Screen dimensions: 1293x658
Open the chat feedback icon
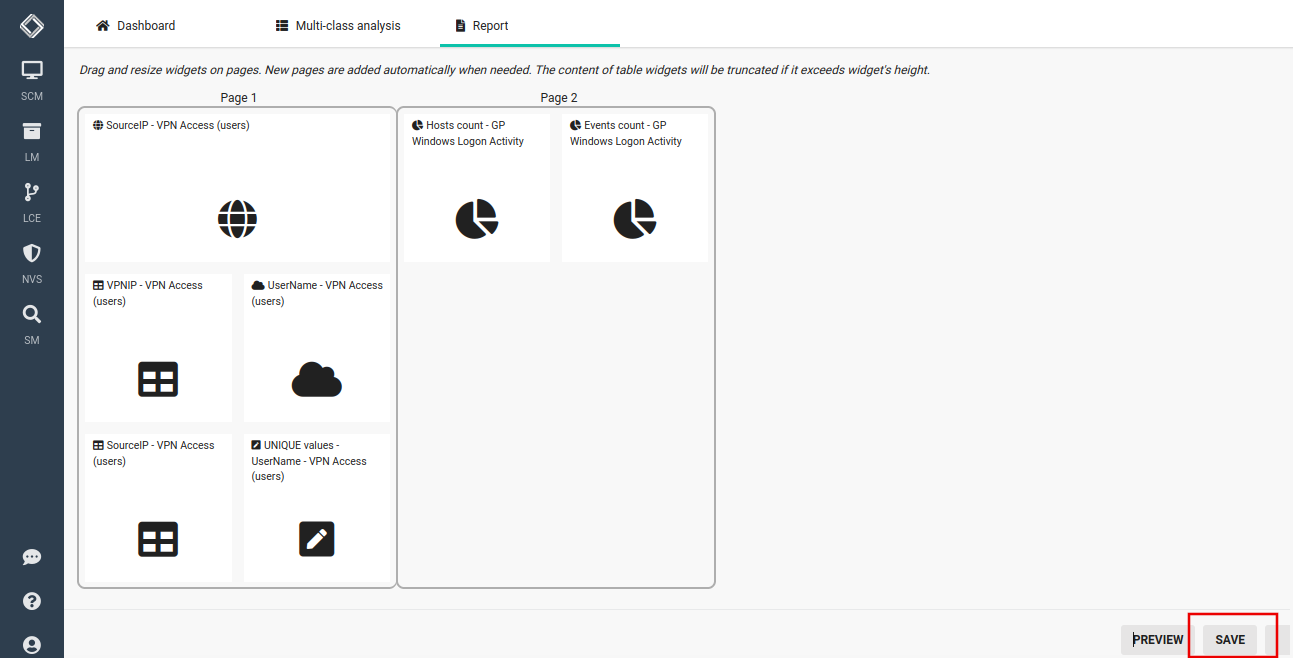pos(32,557)
